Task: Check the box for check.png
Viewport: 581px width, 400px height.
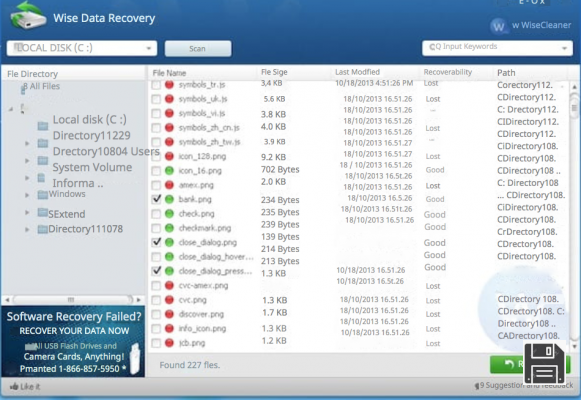Action: coord(156,214)
